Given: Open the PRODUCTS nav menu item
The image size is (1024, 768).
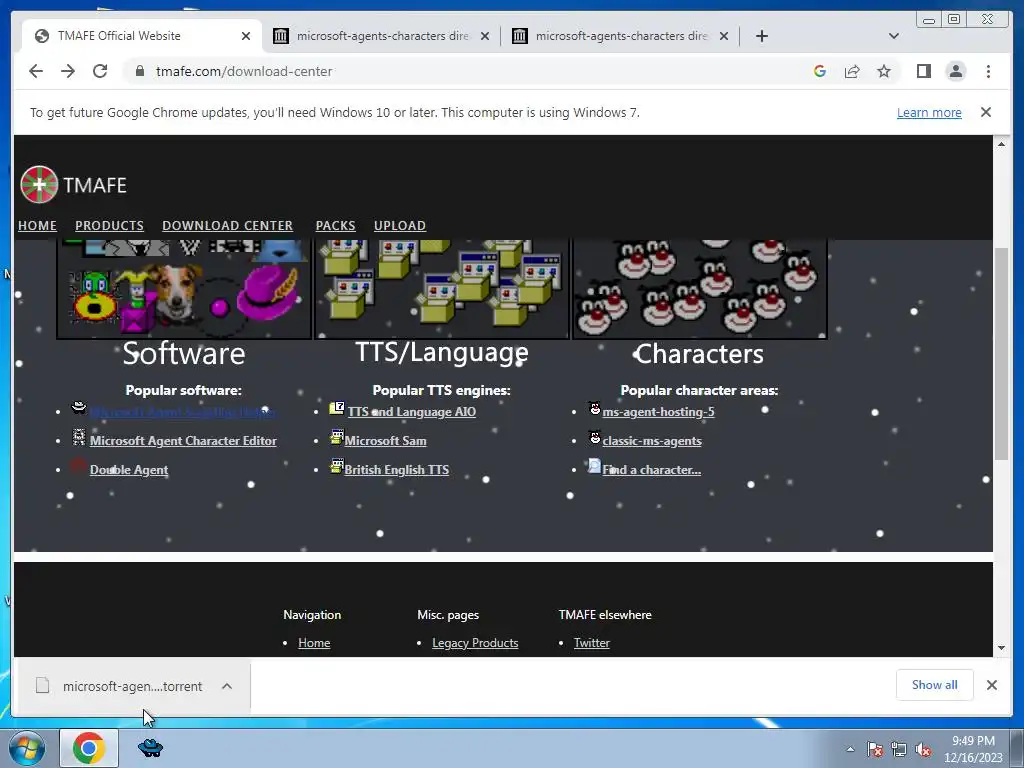Looking at the screenshot, I should click(109, 225).
